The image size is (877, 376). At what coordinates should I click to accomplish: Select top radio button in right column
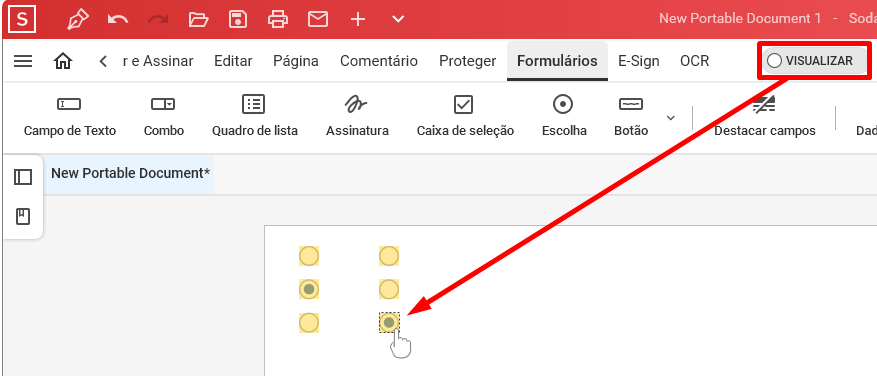(x=389, y=256)
